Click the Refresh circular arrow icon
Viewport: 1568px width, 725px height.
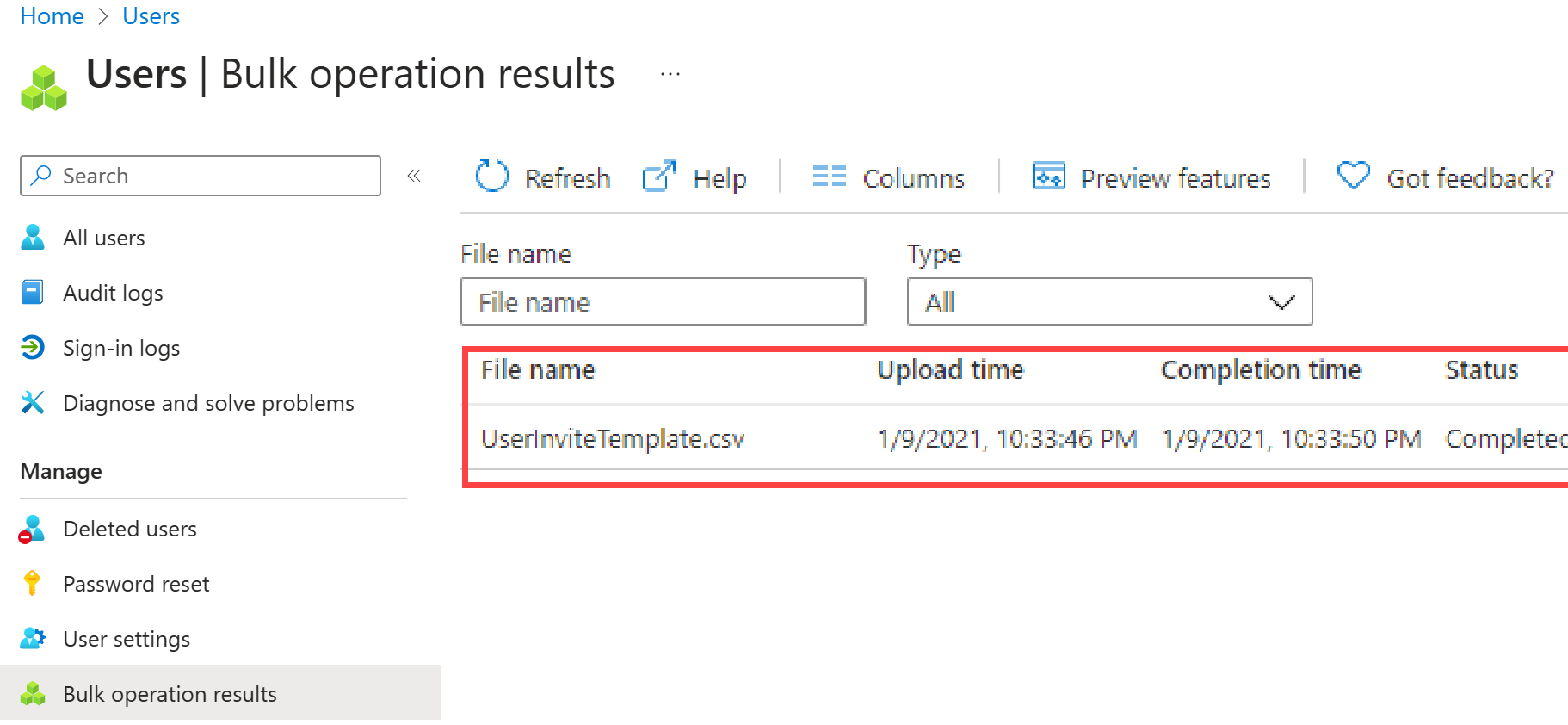click(x=492, y=176)
